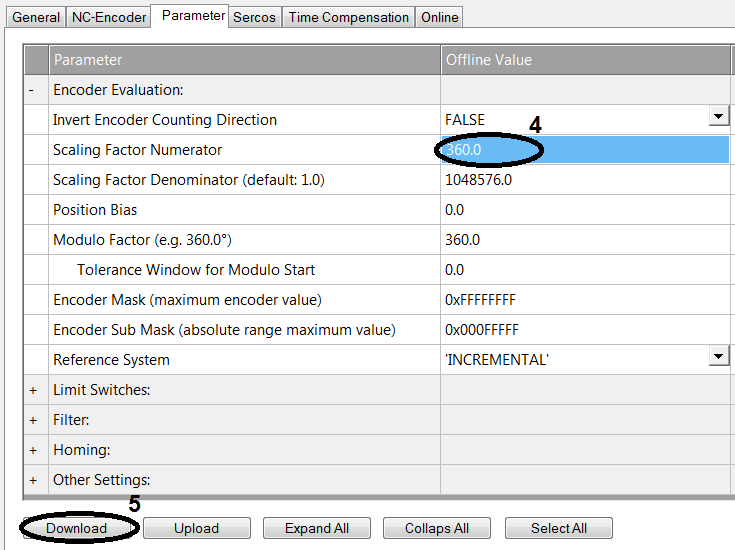Expand the Filter group
Viewport: 735px width, 550px height.
click(x=33, y=420)
